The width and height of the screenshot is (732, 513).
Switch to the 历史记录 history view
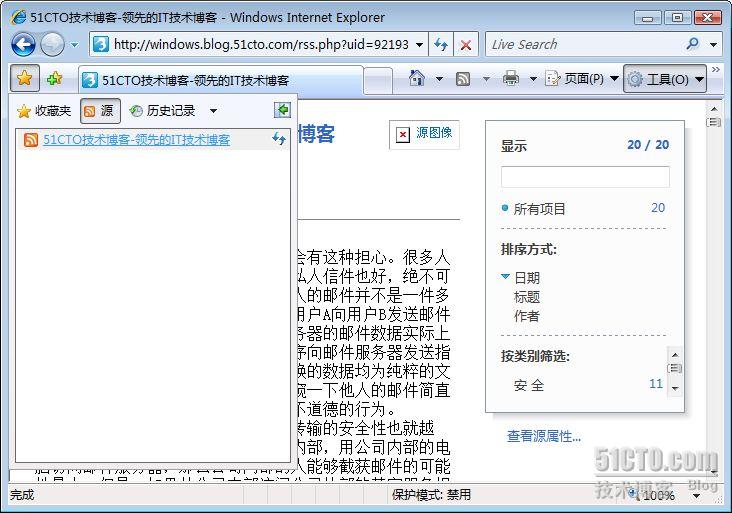[x=163, y=111]
